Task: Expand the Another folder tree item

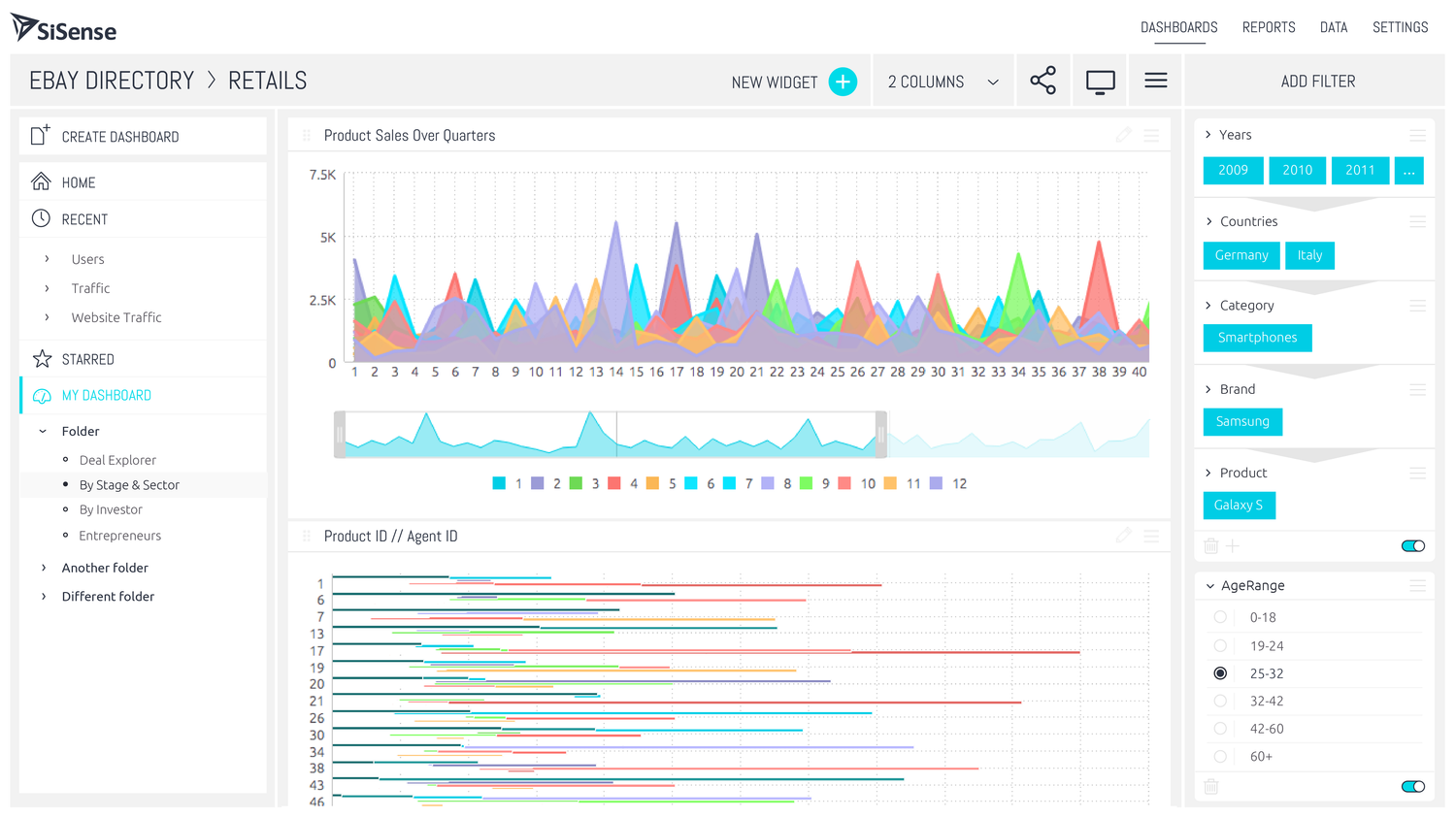Action: (44, 568)
